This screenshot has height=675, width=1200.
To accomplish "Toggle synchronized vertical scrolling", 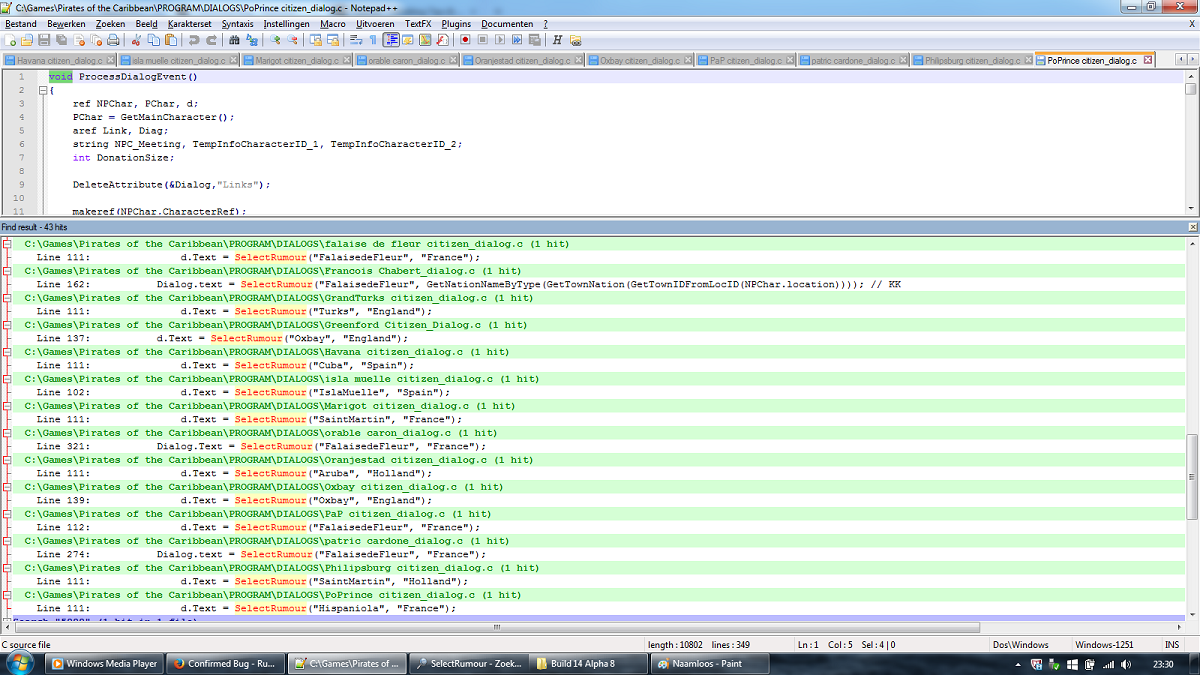I will (x=315, y=40).
